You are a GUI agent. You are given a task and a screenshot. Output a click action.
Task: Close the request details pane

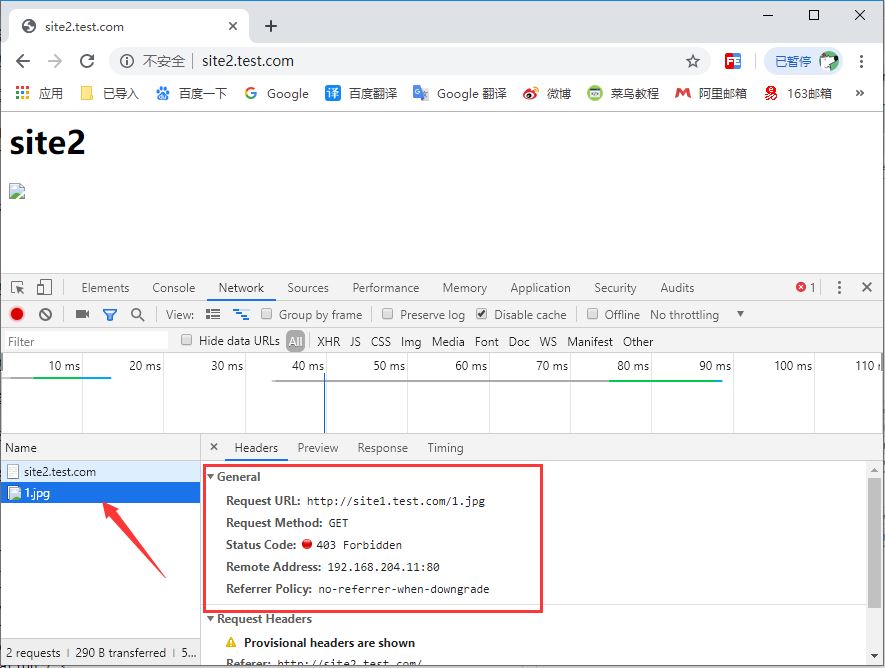pyautogui.click(x=214, y=447)
